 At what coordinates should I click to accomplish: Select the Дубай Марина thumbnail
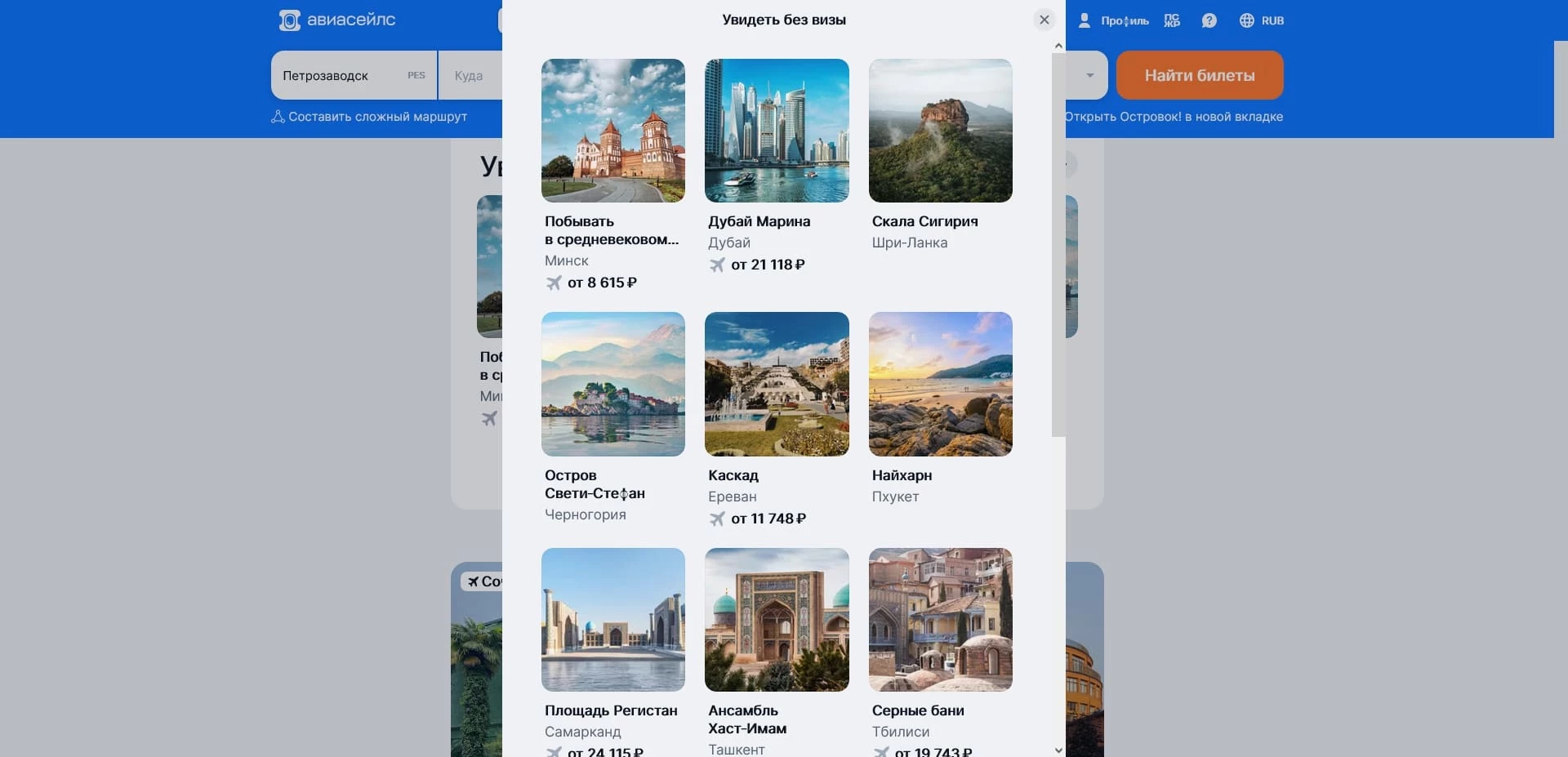click(x=777, y=131)
